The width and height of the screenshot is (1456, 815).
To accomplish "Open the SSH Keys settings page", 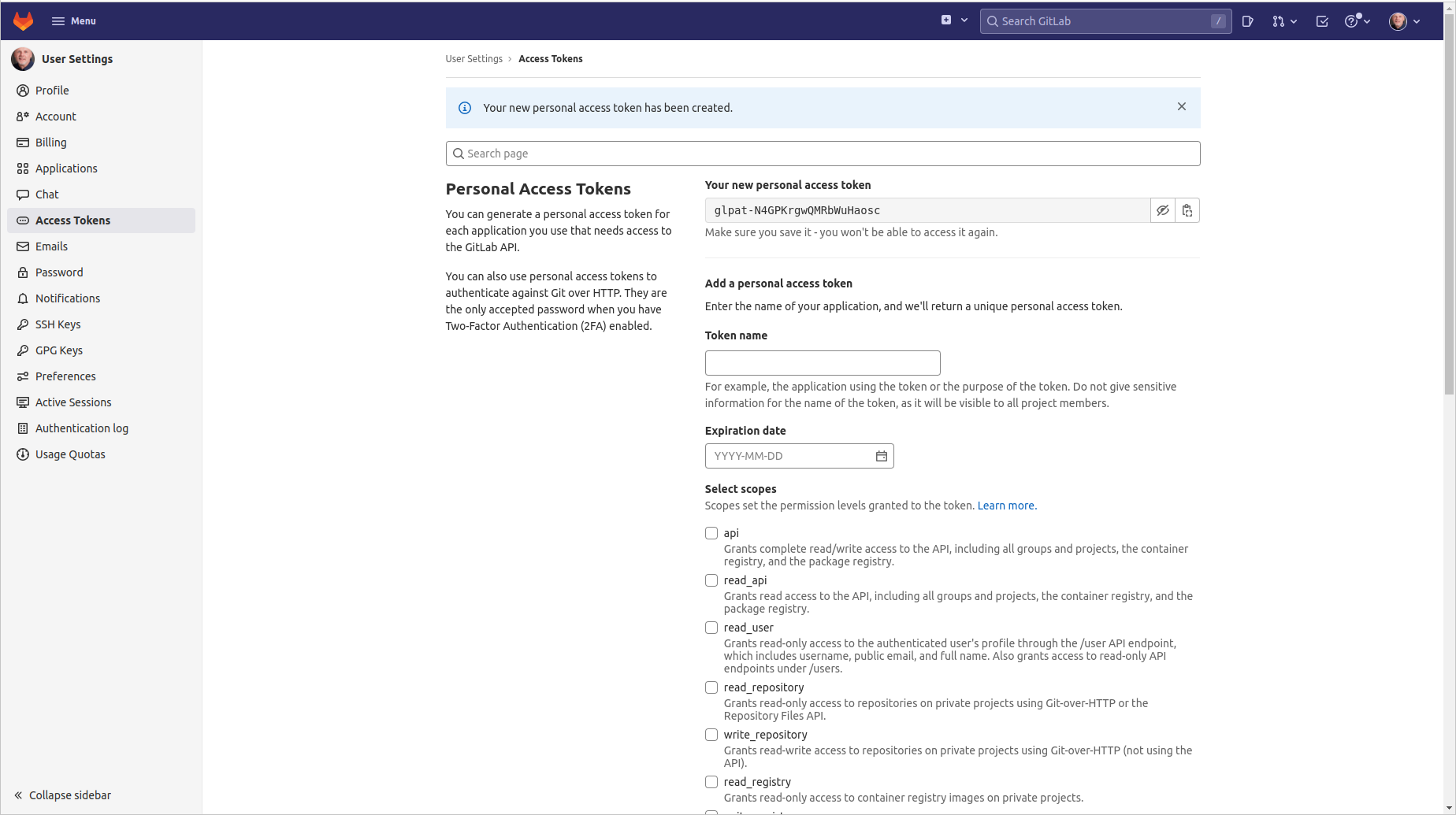I will pyautogui.click(x=58, y=324).
